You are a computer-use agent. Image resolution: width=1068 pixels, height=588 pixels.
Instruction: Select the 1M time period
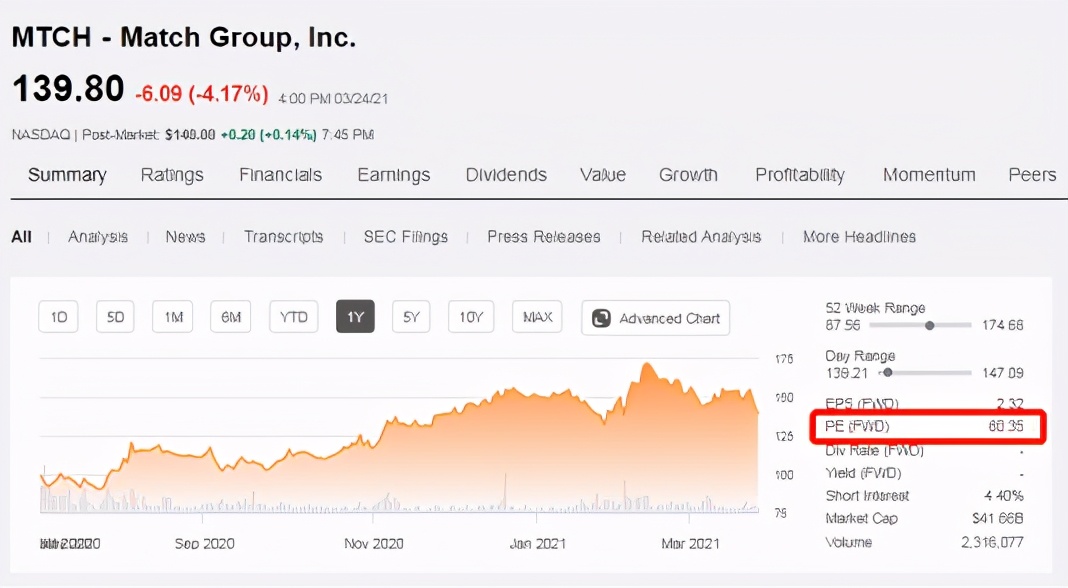[173, 317]
